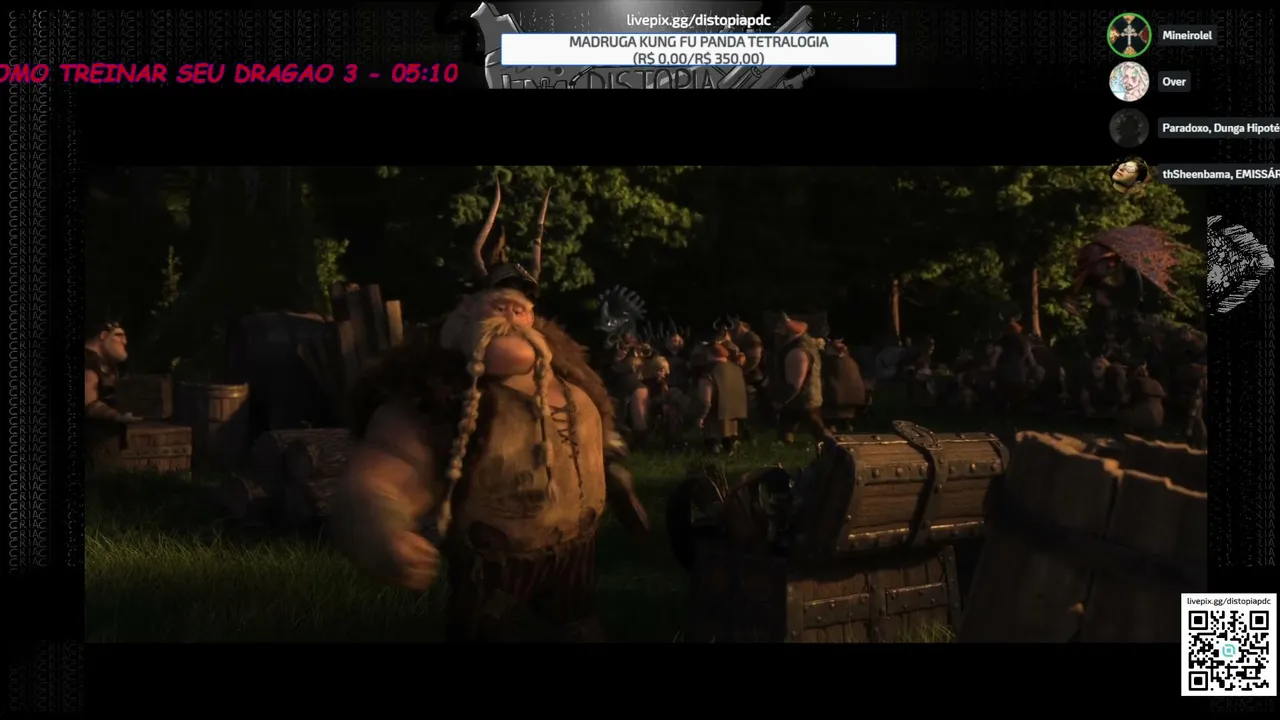This screenshot has width=1280, height=720.
Task: Click thSheenbama's avatar
Action: 1129,174
